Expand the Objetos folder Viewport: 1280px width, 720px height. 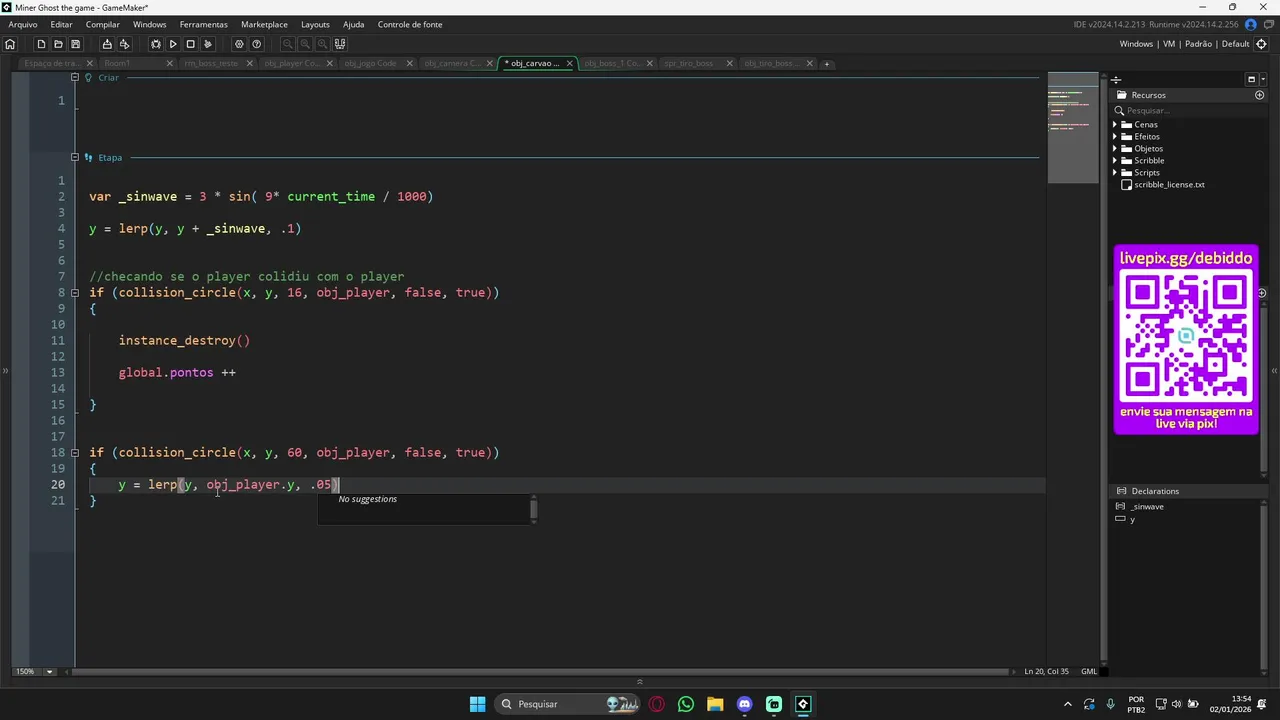1116,148
